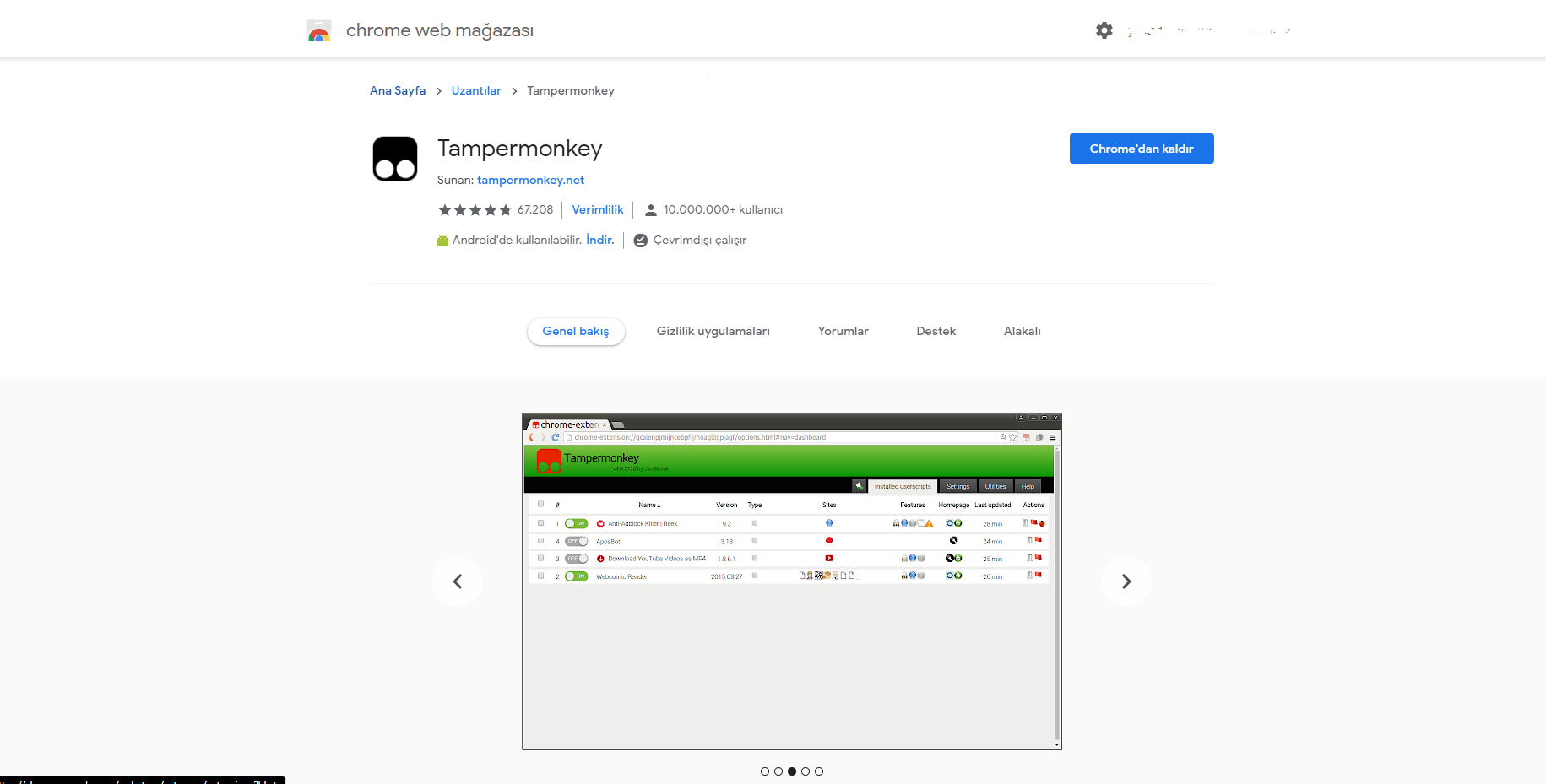The height and width of the screenshot is (784, 1546).
Task: Go to next screenshot with right arrow
Action: pos(1126,581)
